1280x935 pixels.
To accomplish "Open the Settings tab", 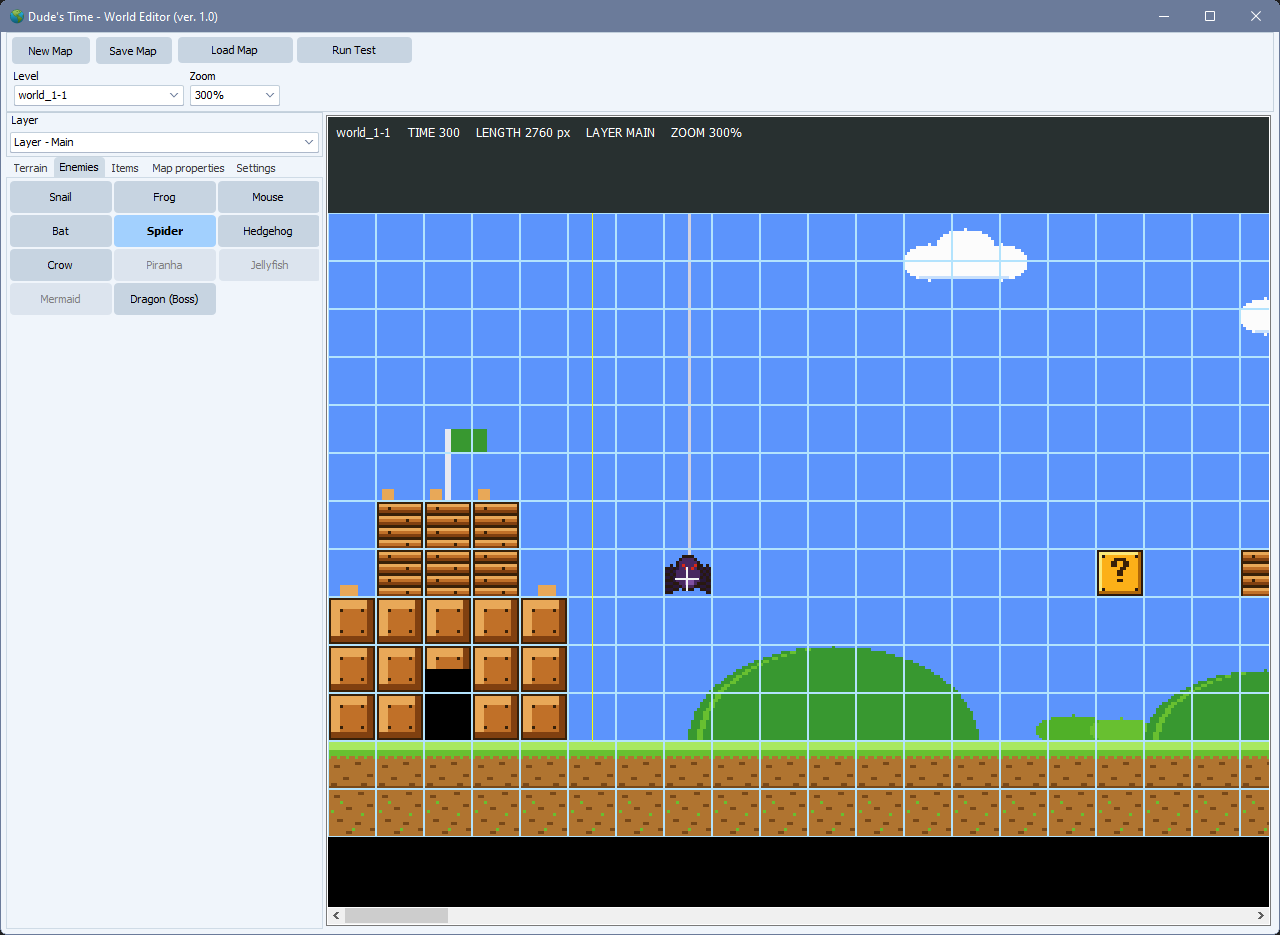I will click(256, 168).
